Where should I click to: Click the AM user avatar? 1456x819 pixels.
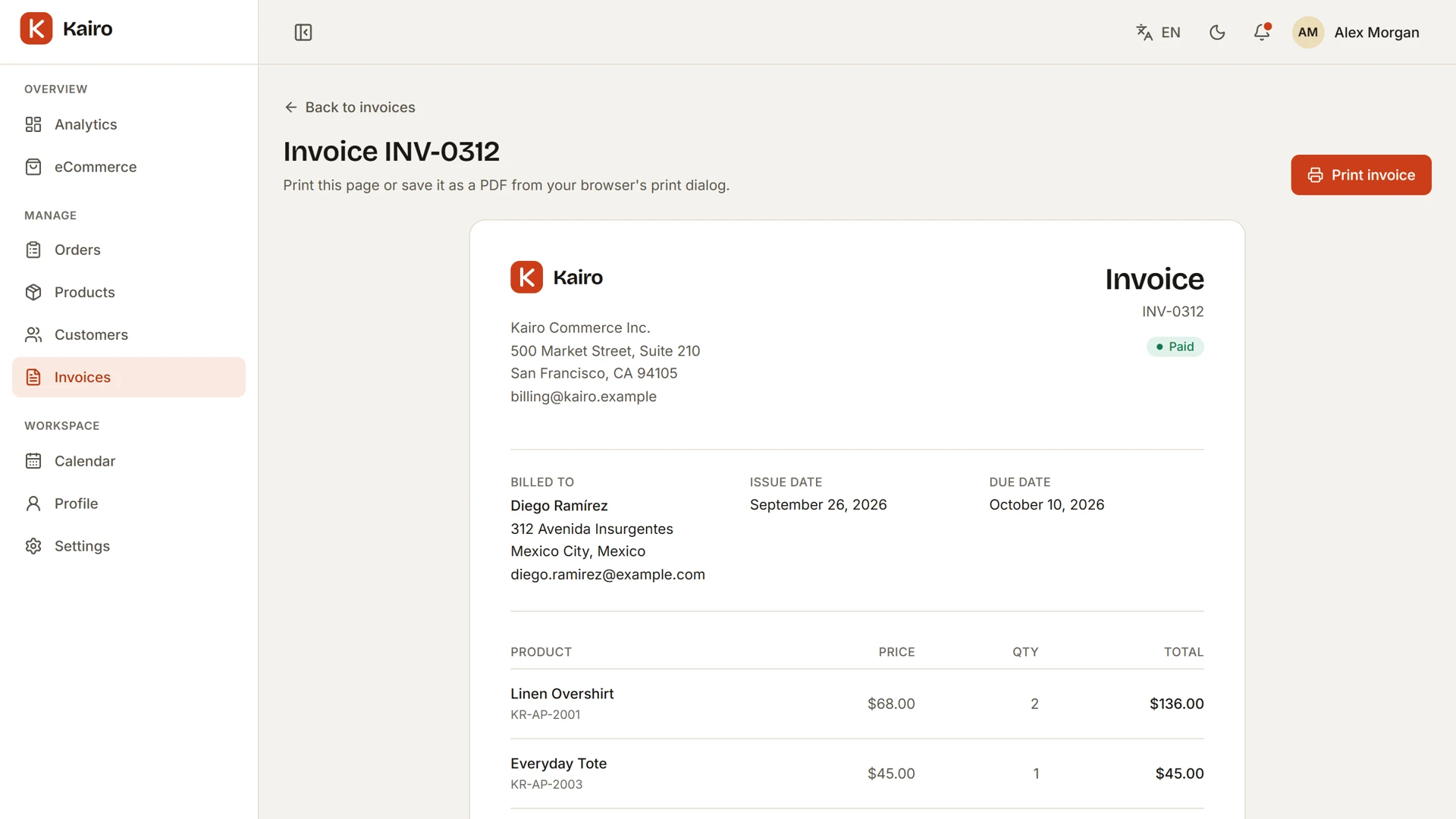point(1308,33)
